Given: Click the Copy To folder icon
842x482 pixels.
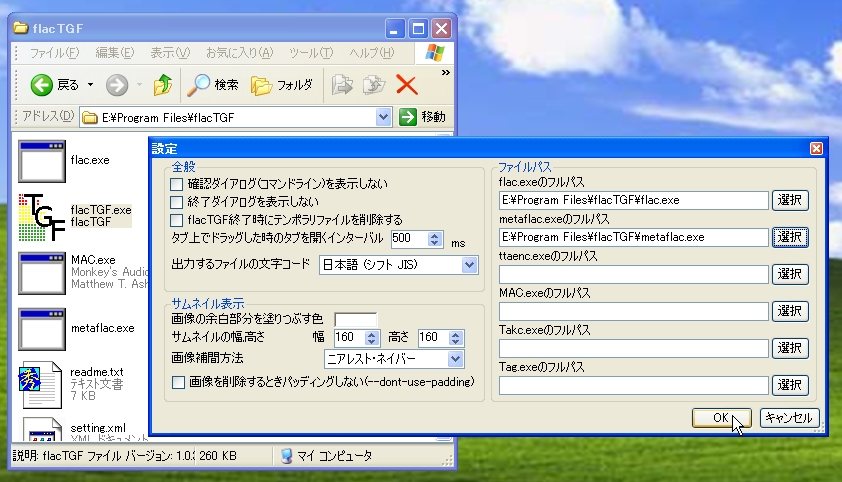Looking at the screenshot, I should [x=374, y=85].
